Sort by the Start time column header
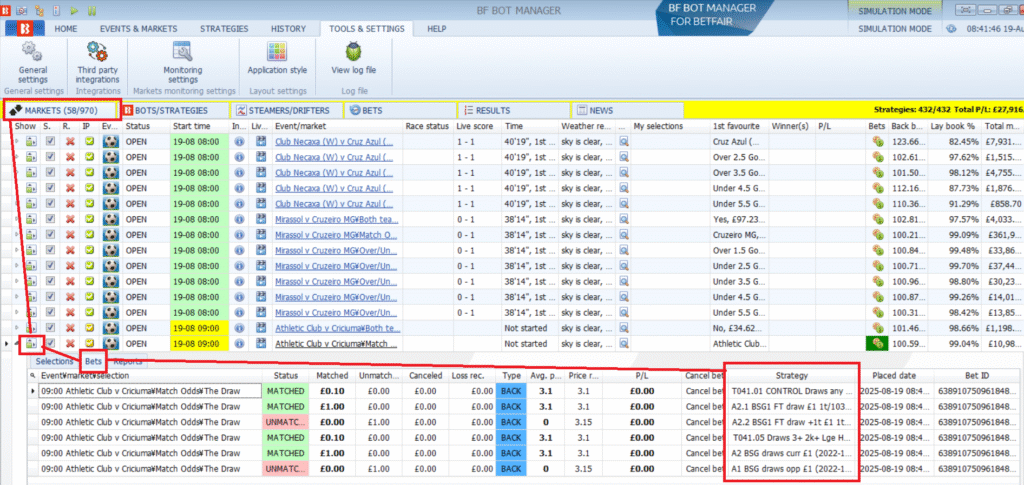Screen dimensions: 1024x485 [x=200, y=125]
